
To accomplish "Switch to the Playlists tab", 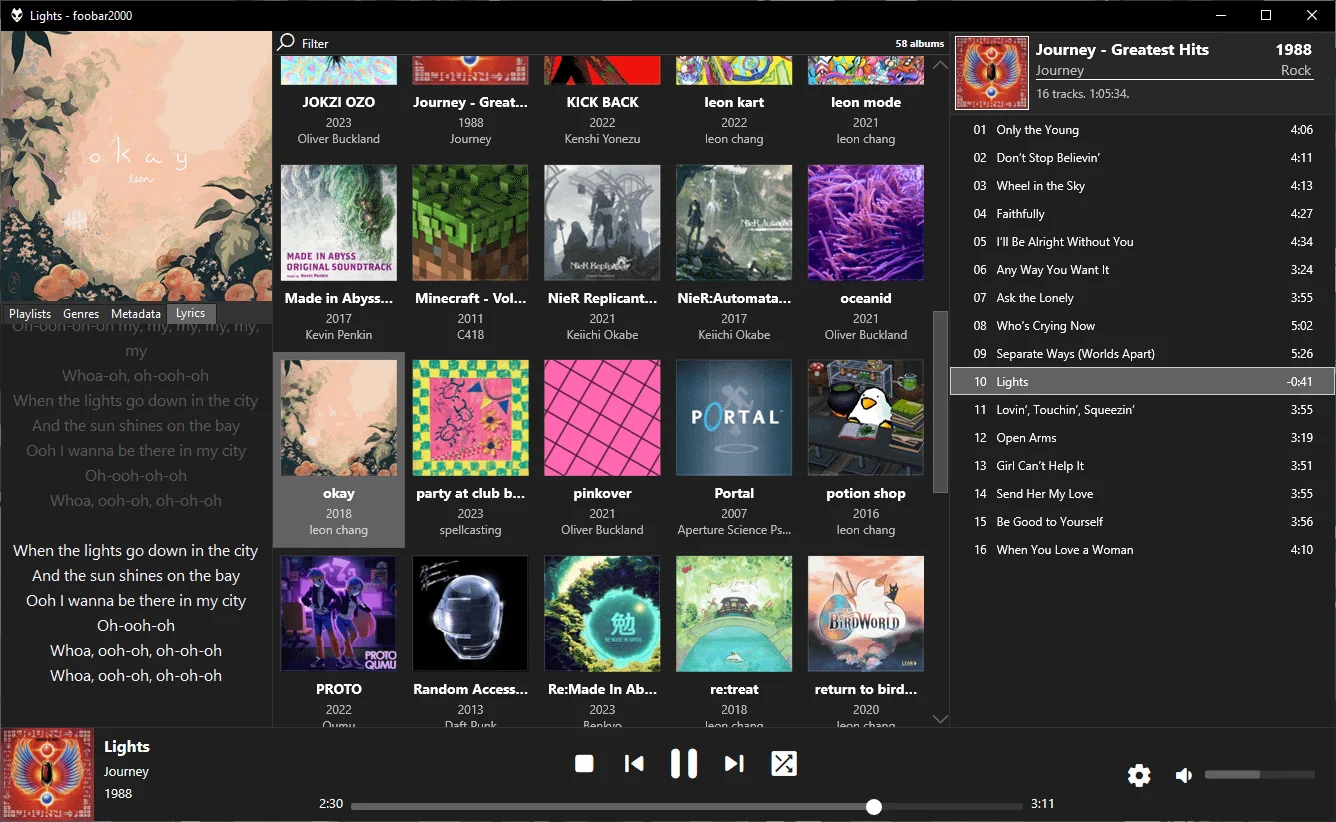I will 29,313.
